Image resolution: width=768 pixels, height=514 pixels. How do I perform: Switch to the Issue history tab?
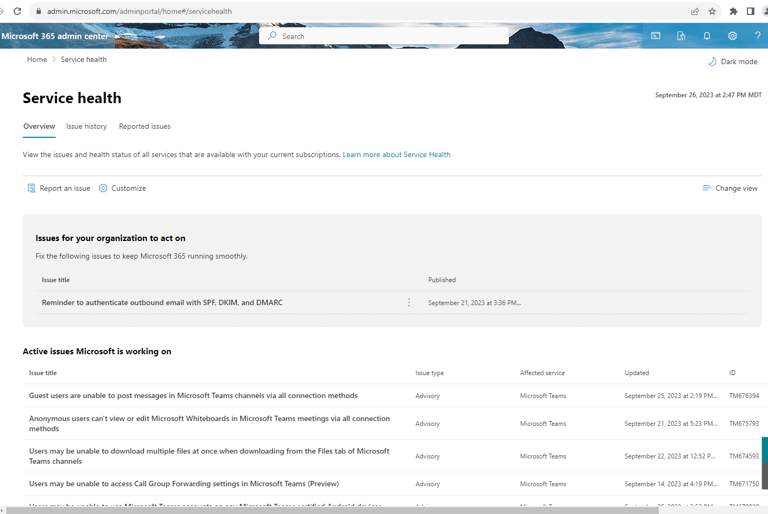coord(86,126)
